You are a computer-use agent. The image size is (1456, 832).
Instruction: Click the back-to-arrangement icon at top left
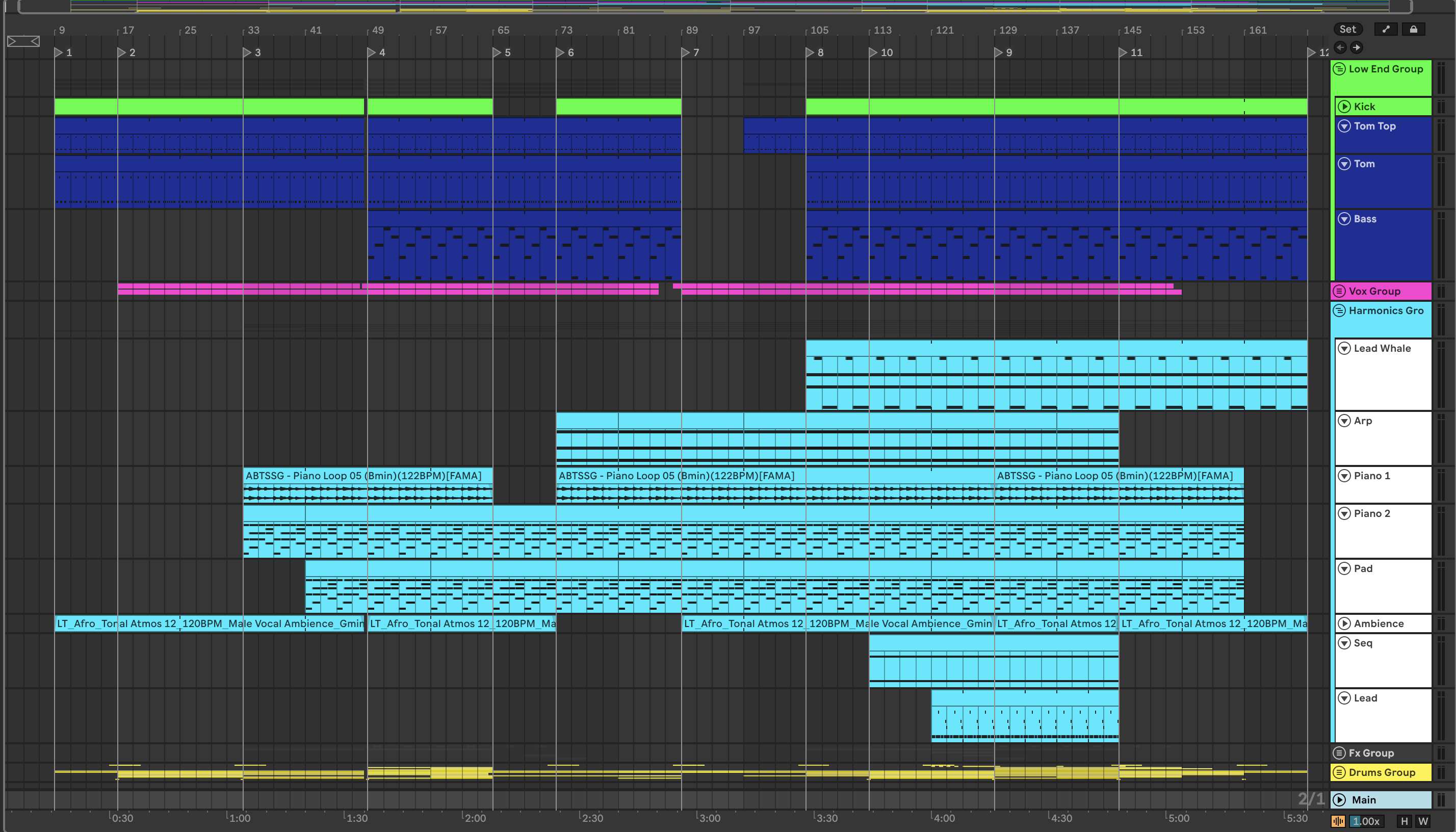coord(23,41)
